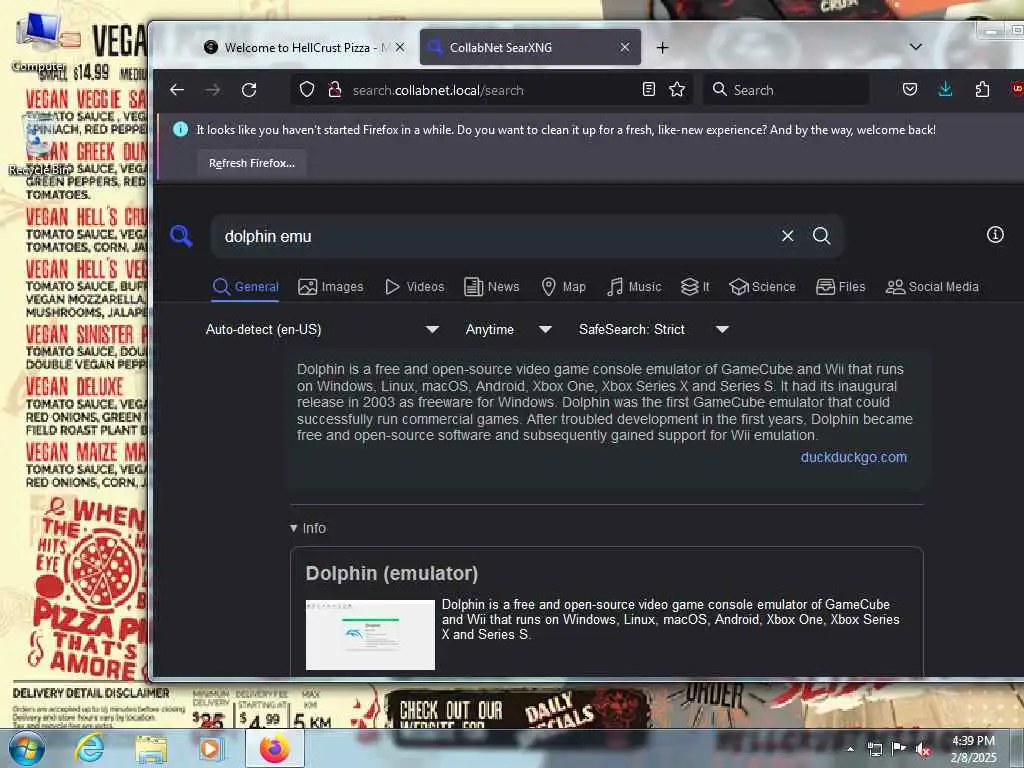Click the network tray icon

[x=874, y=749]
